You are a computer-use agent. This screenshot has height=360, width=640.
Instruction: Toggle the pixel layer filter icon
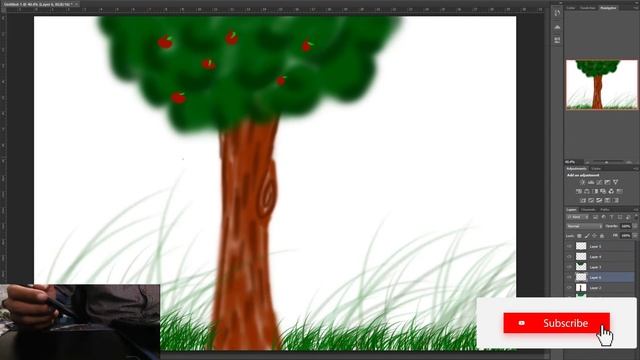pyautogui.click(x=595, y=217)
